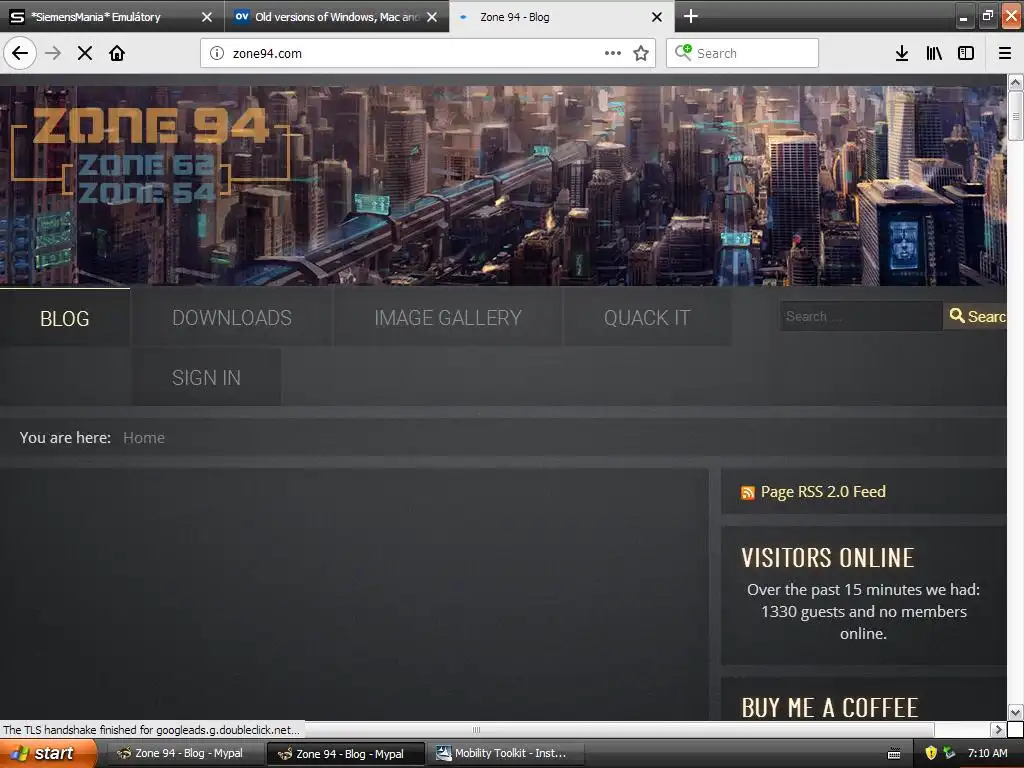This screenshot has height=768, width=1024.
Task: Open the browser home page icon
Action: (117, 53)
